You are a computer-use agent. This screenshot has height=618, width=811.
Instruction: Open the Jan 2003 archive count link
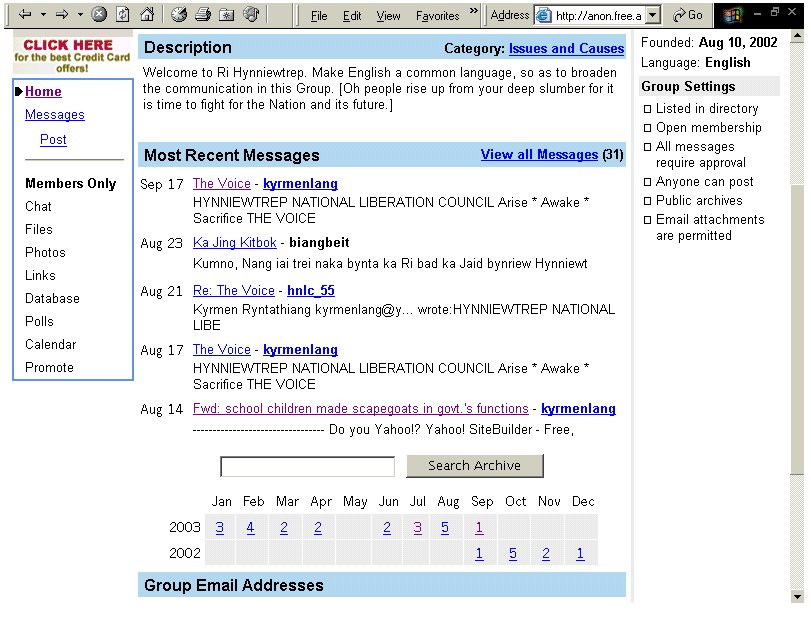coord(220,527)
